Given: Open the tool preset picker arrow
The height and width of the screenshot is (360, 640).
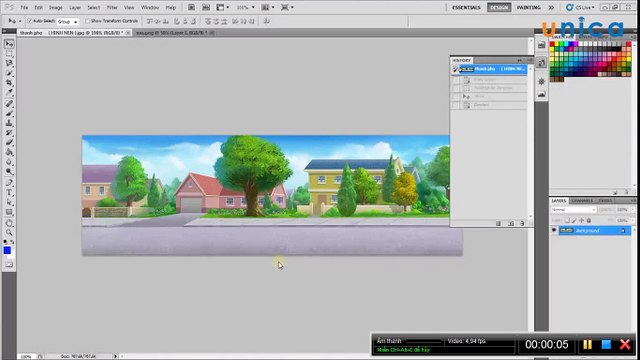Looking at the screenshot, I should pos(20,21).
